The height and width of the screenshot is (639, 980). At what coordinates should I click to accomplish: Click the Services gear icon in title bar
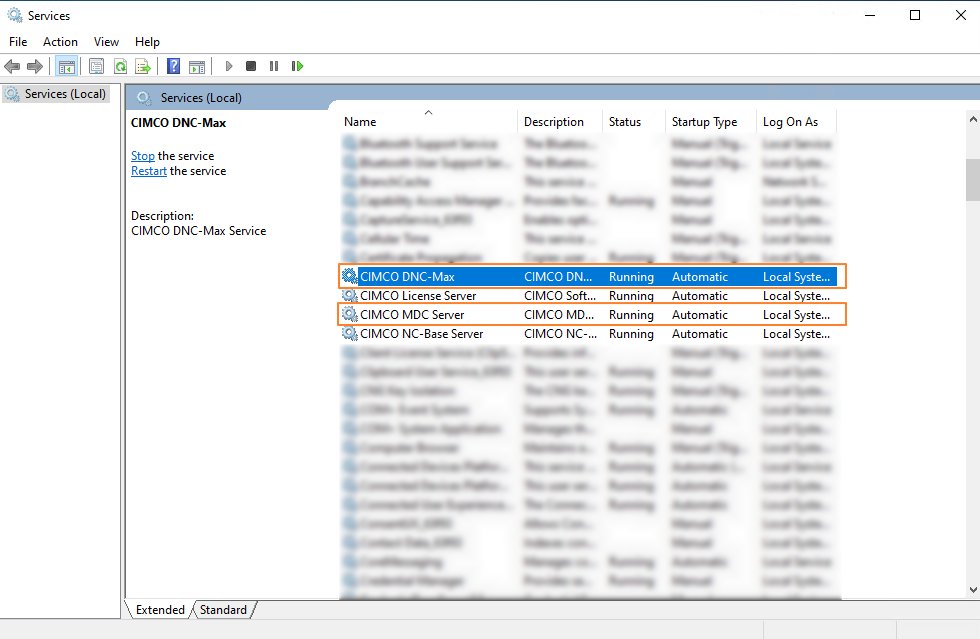click(14, 15)
